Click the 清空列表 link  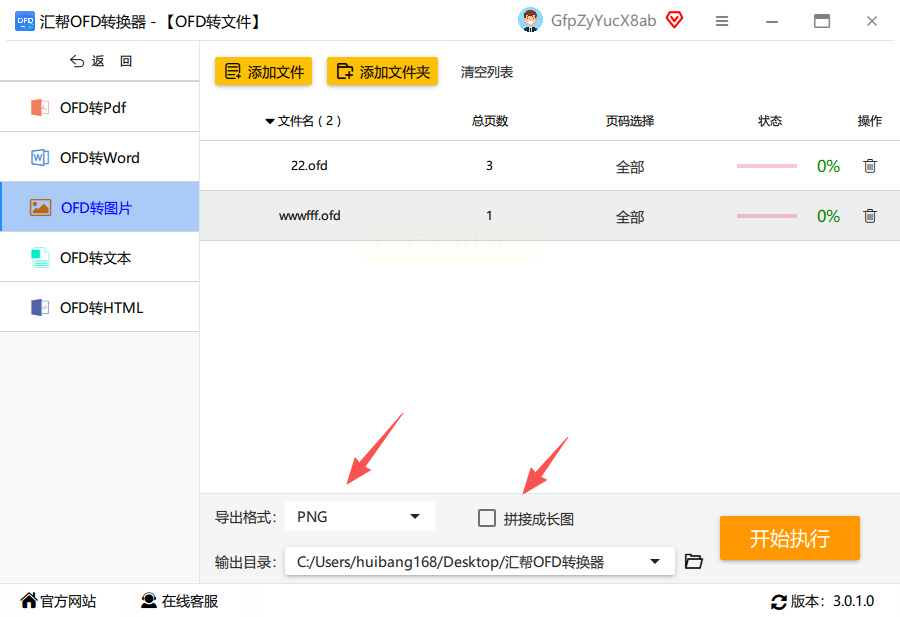487,72
